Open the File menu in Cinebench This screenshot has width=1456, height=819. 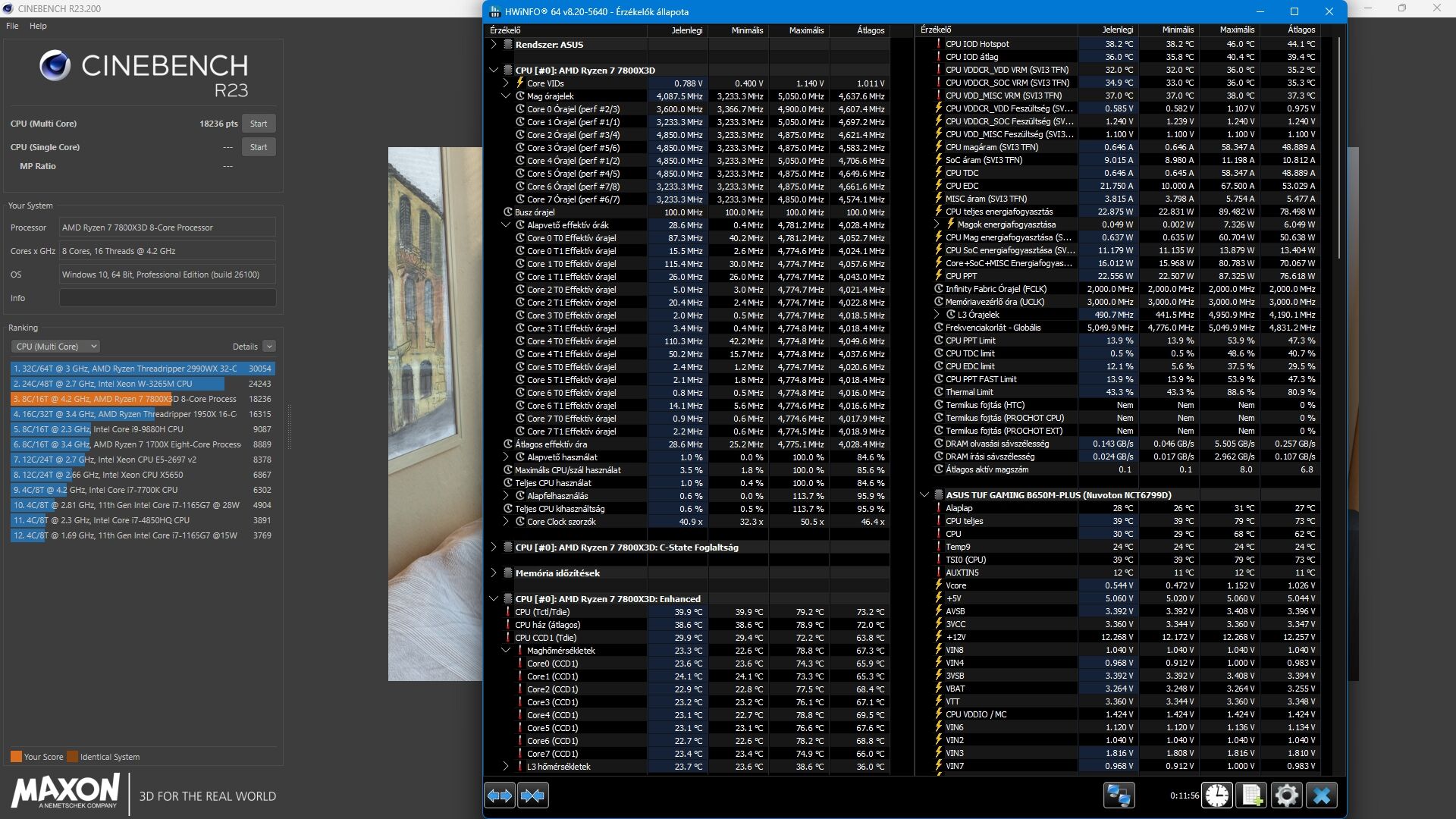pos(12,26)
